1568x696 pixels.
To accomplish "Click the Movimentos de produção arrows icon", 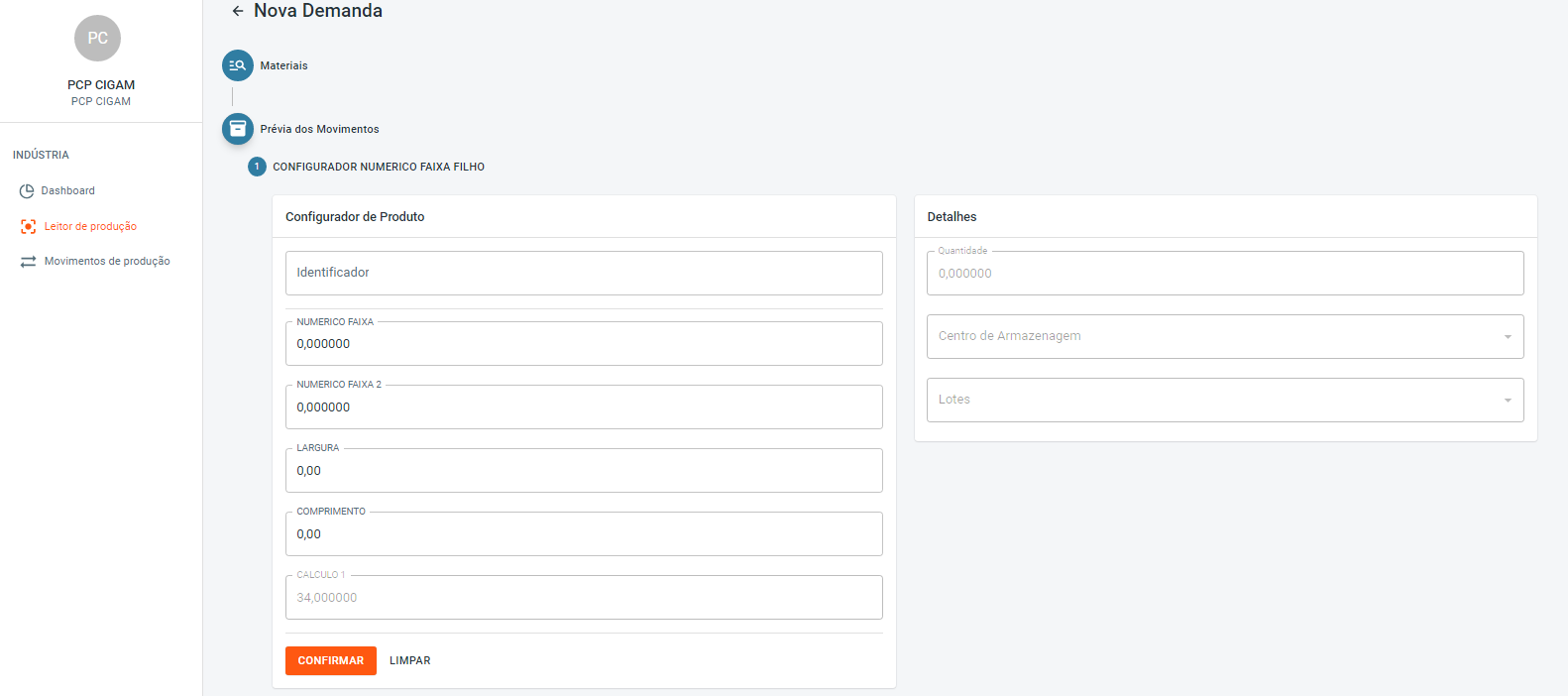I will 29,262.
